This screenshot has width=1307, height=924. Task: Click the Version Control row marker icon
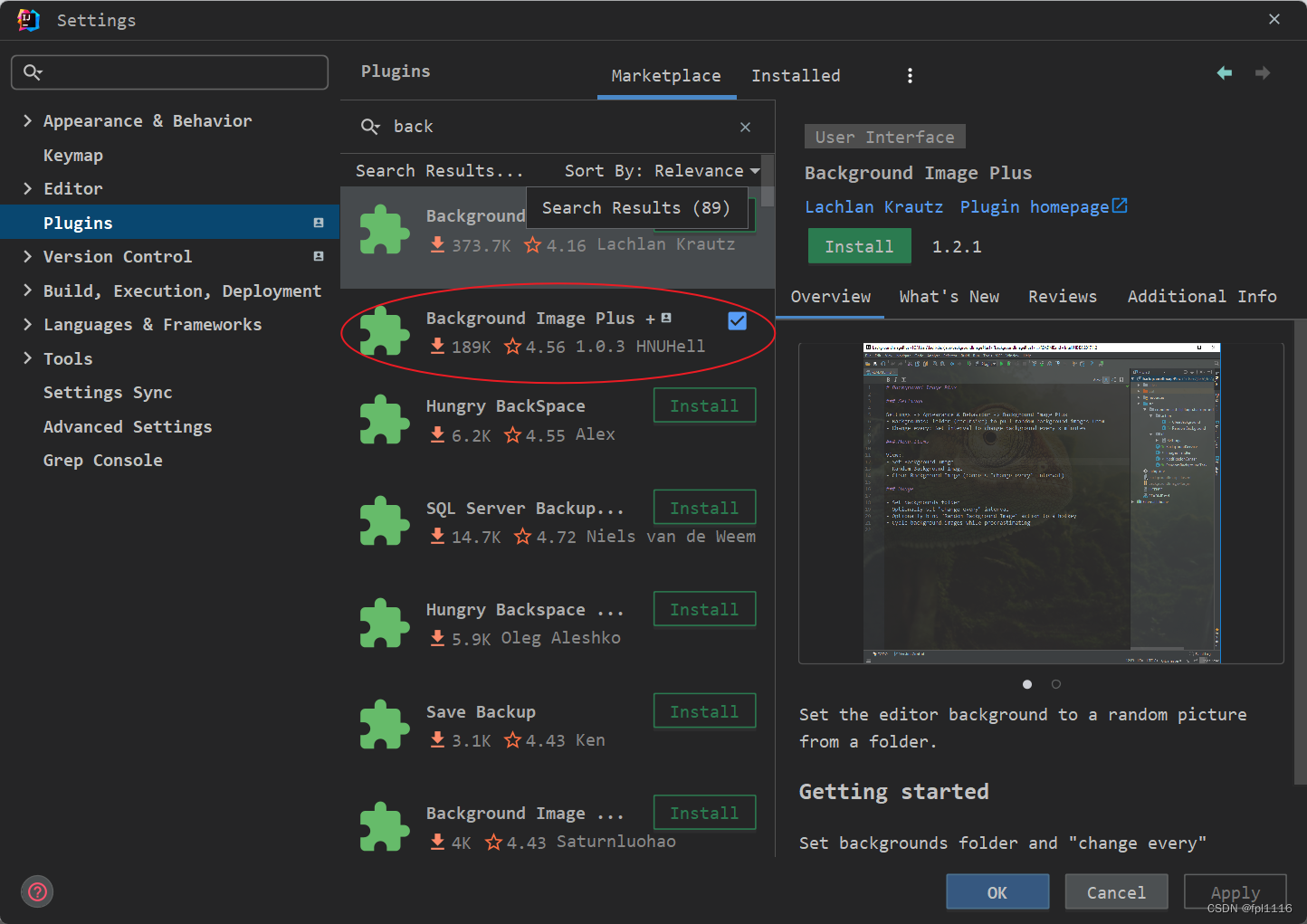[x=319, y=256]
